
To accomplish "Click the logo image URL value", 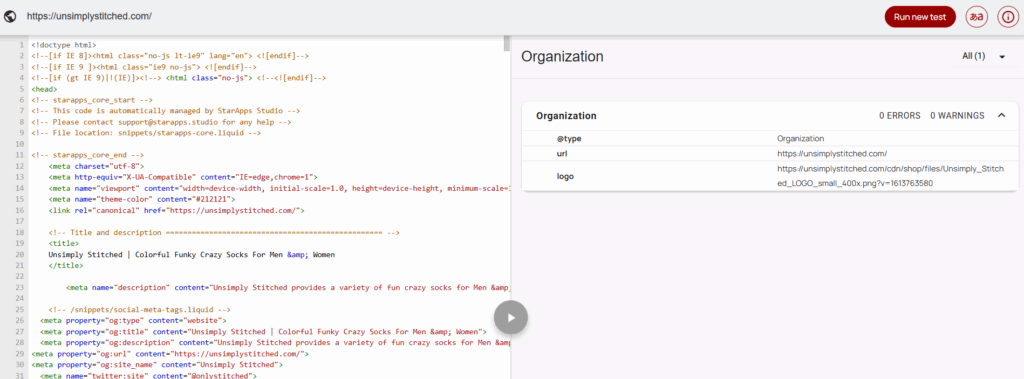I will pos(890,176).
